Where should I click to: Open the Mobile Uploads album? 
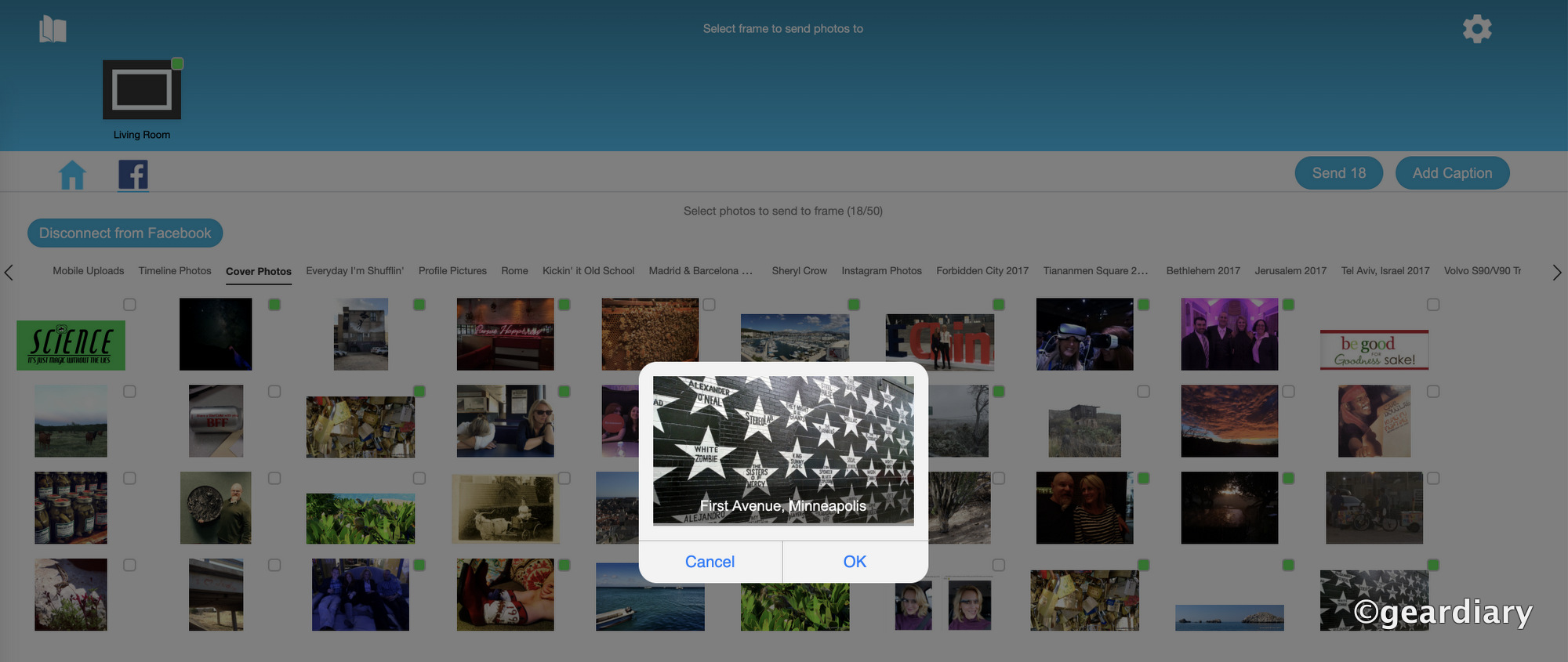(89, 270)
